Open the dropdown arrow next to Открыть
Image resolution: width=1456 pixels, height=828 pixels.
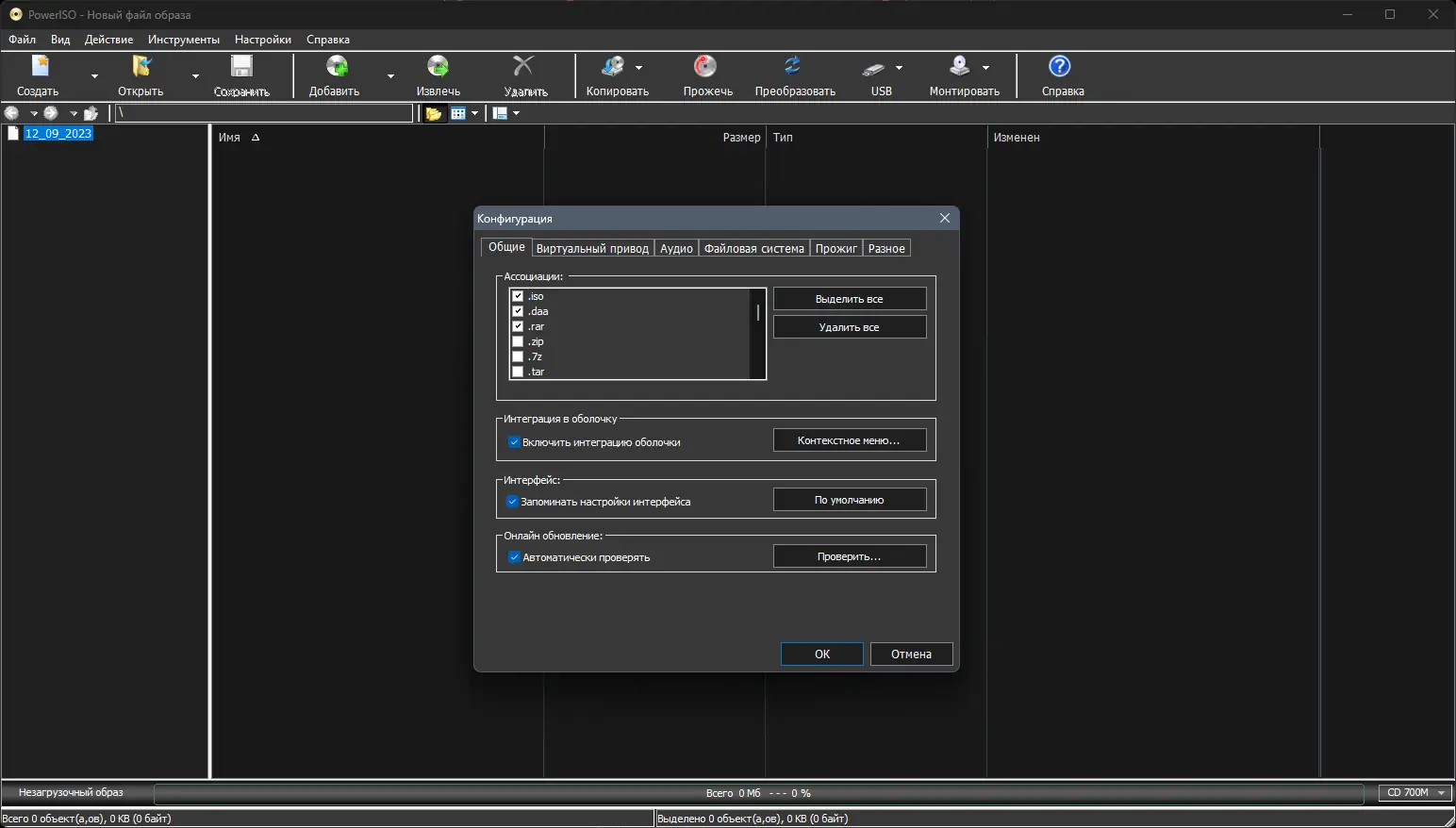point(195,75)
